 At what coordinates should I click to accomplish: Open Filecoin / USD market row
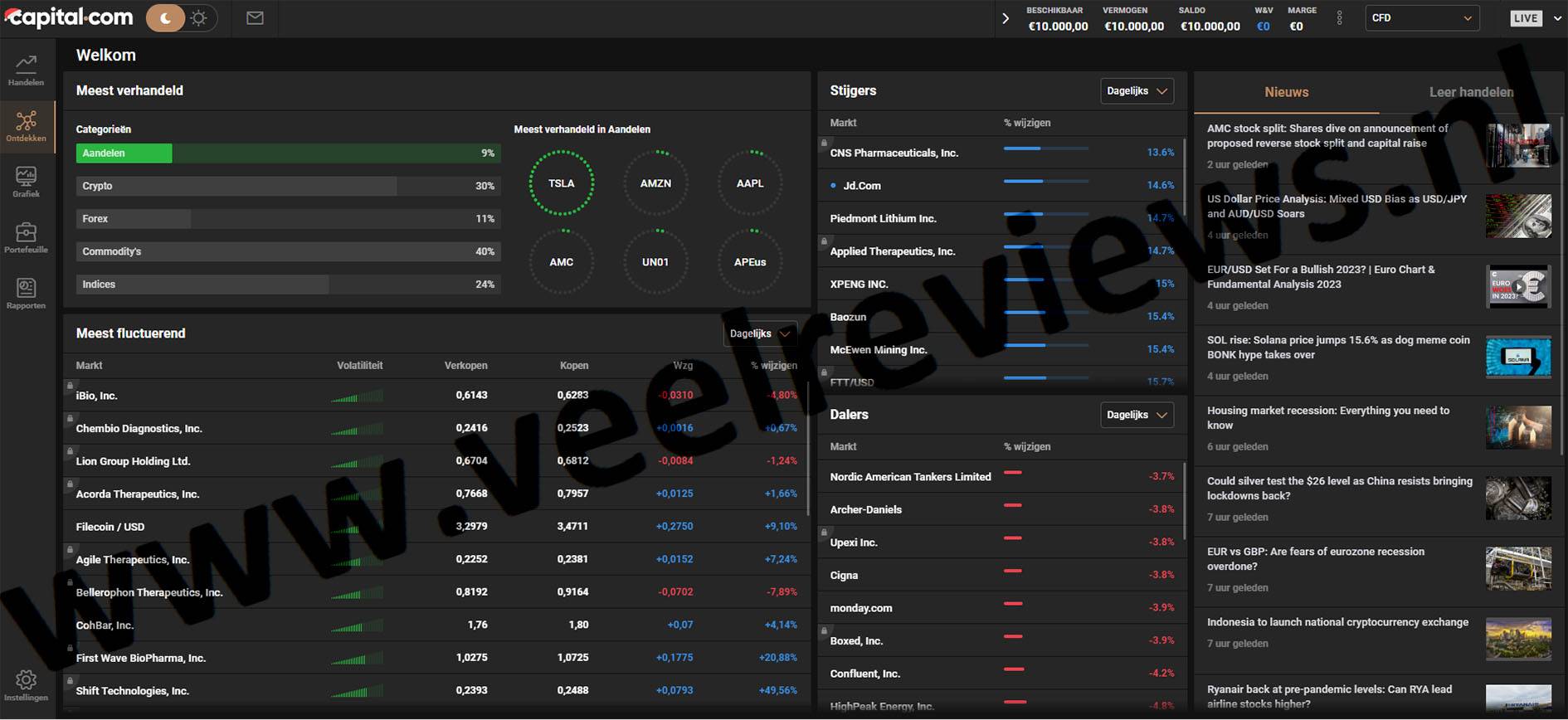[x=110, y=527]
